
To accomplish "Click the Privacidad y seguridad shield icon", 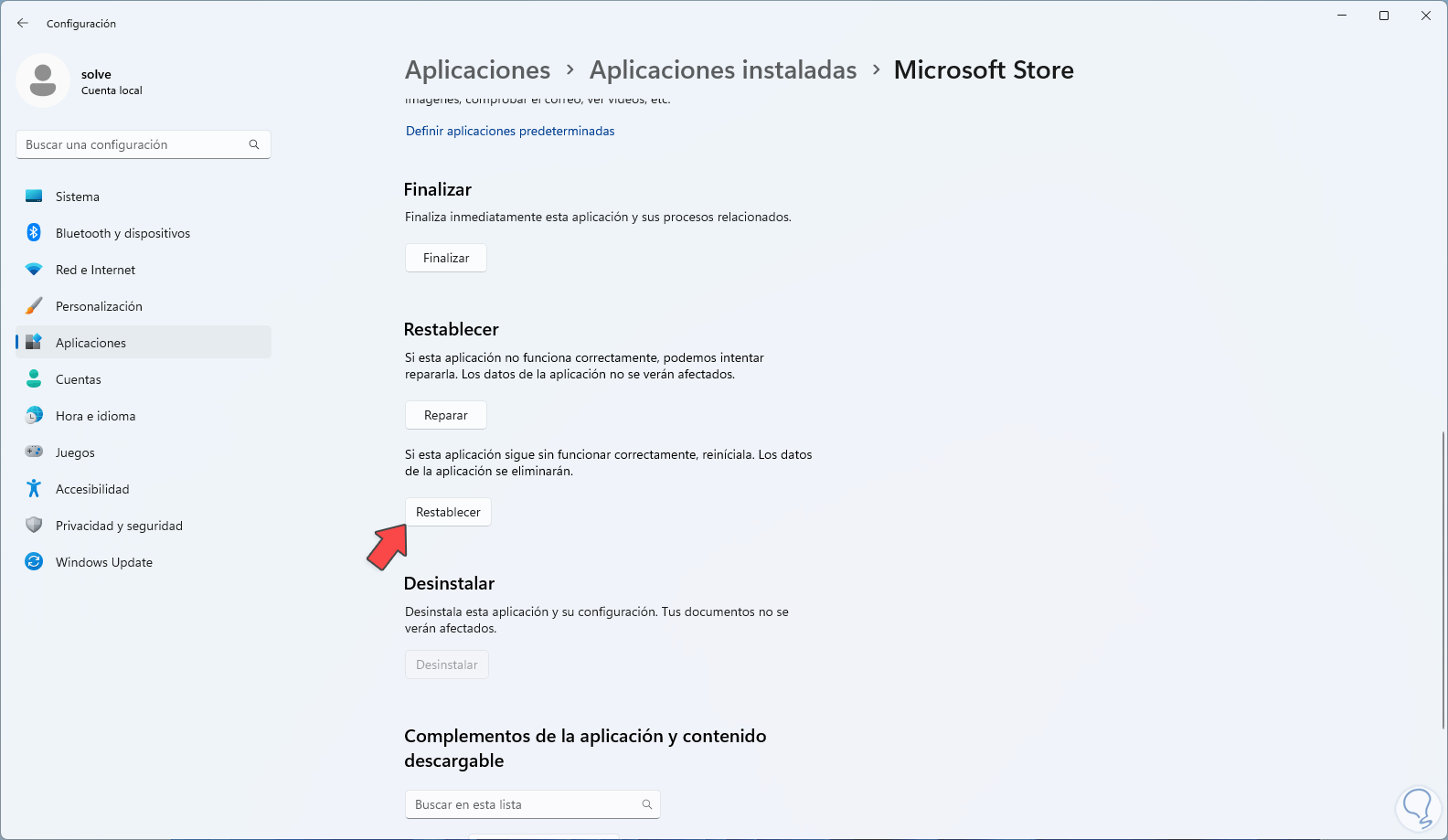I will coord(34,526).
